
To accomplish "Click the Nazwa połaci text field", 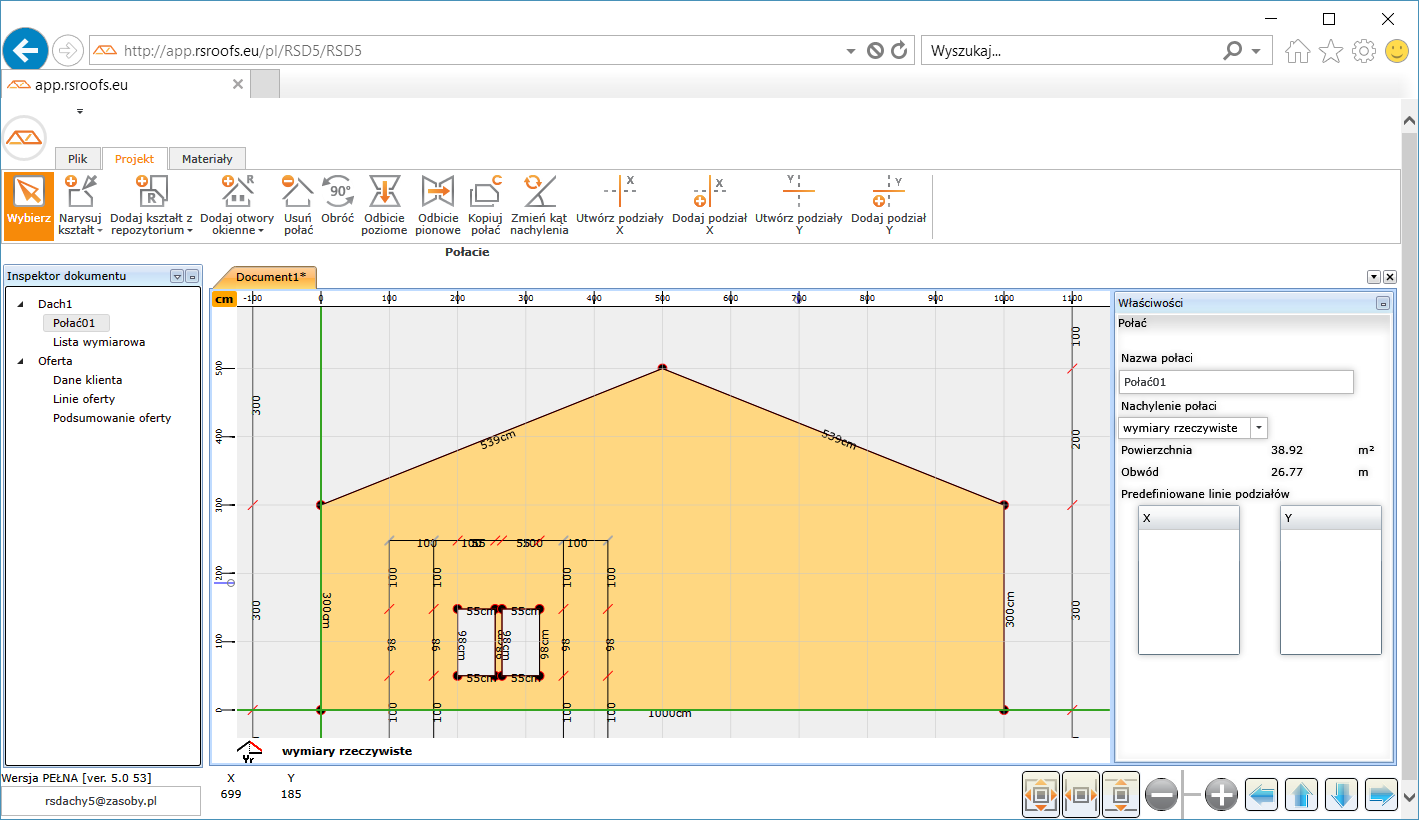I will [1236, 382].
